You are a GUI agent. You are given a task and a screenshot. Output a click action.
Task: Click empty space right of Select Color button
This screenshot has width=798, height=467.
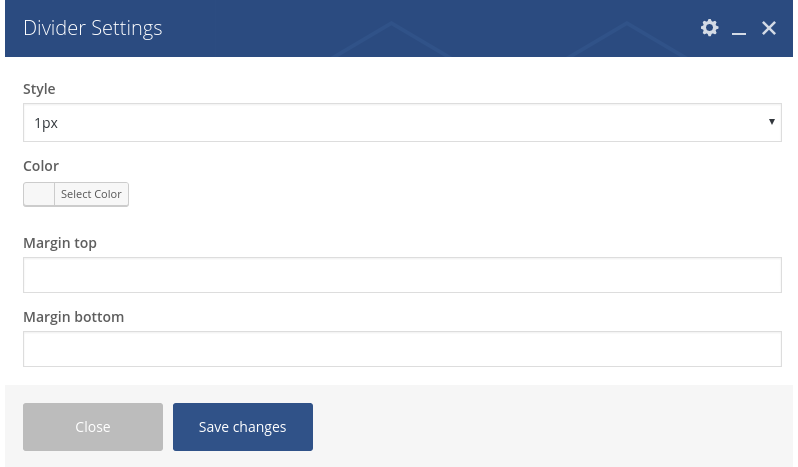point(450,194)
